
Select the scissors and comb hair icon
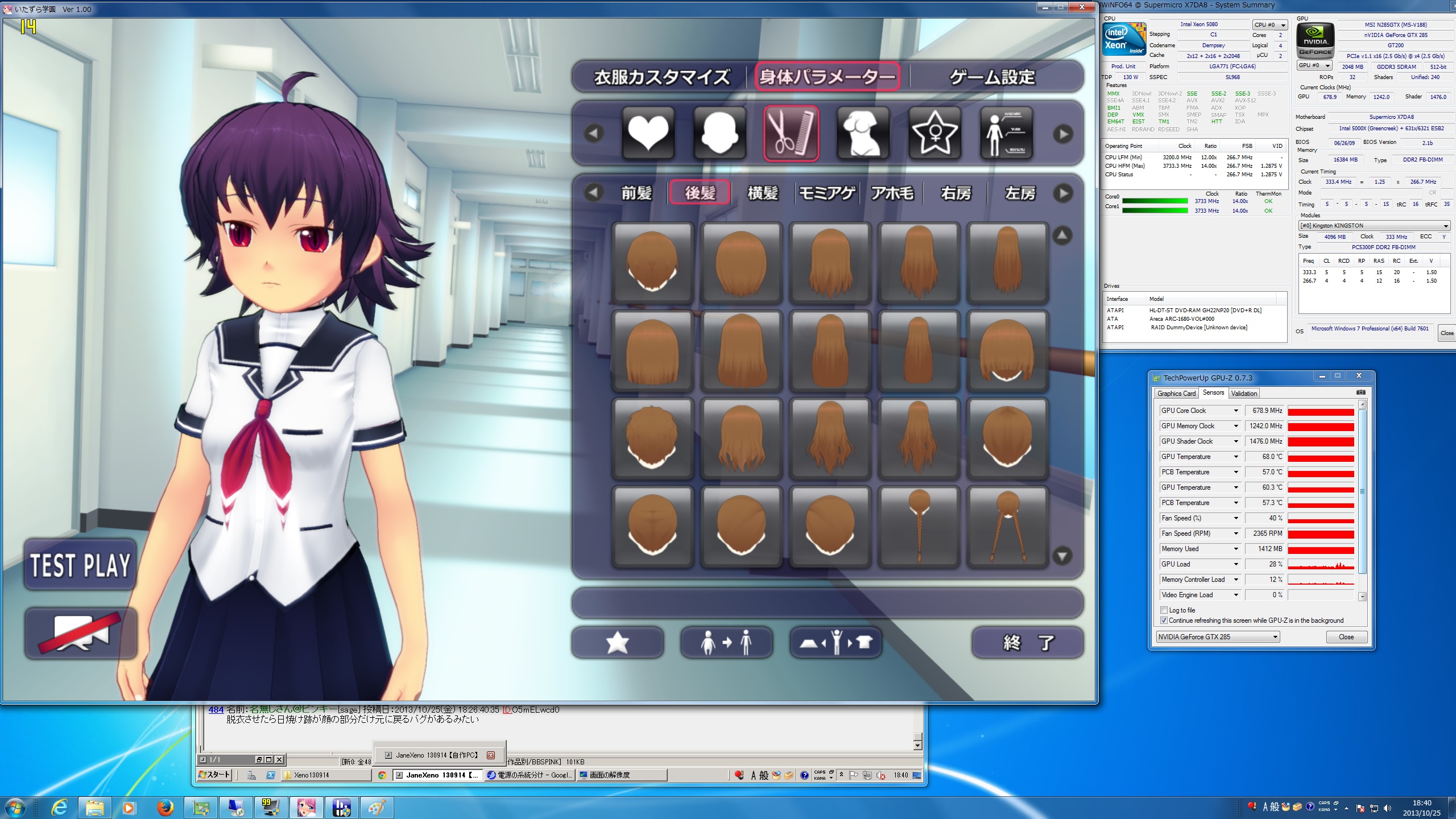click(x=791, y=134)
